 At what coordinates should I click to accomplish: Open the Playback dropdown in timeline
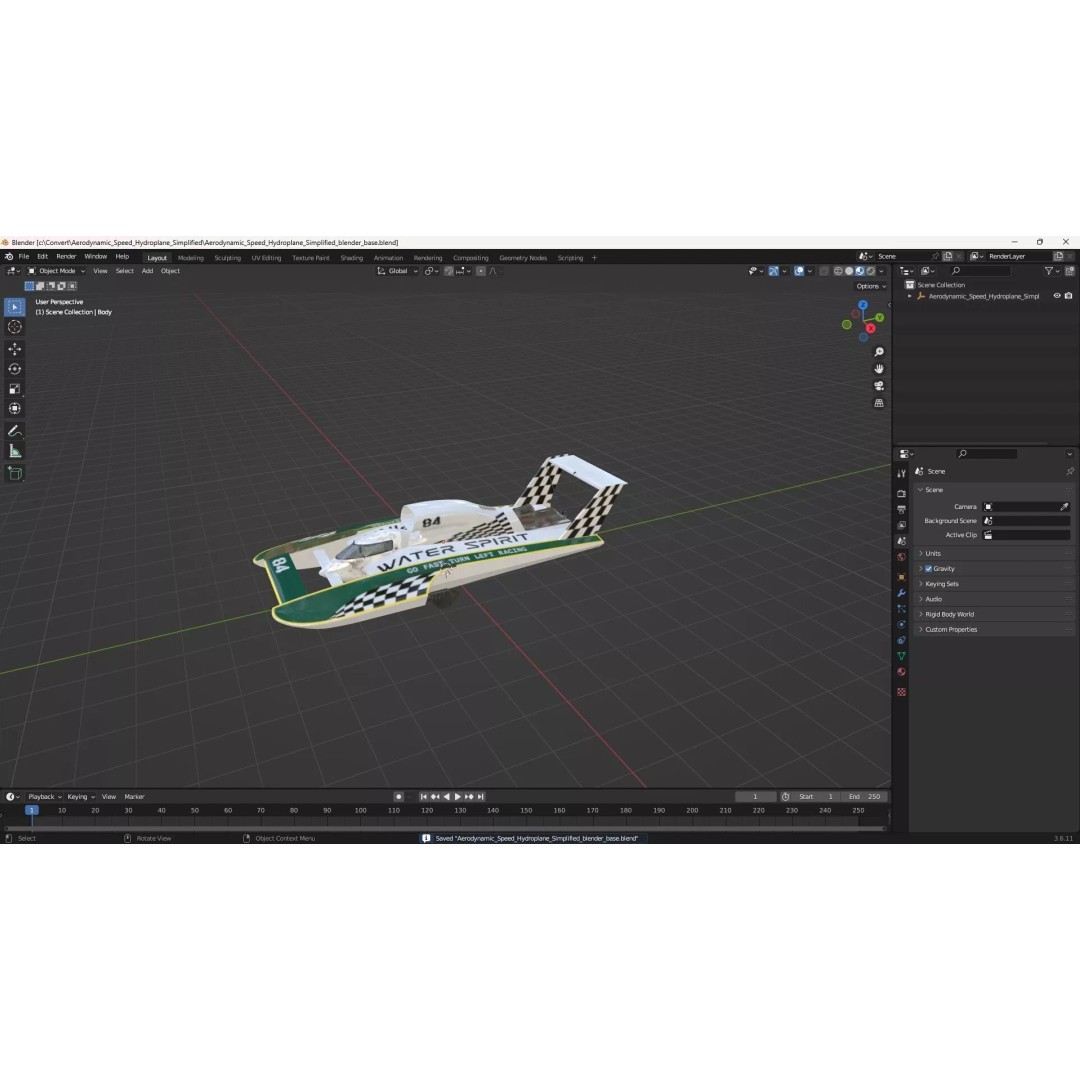tap(45, 797)
